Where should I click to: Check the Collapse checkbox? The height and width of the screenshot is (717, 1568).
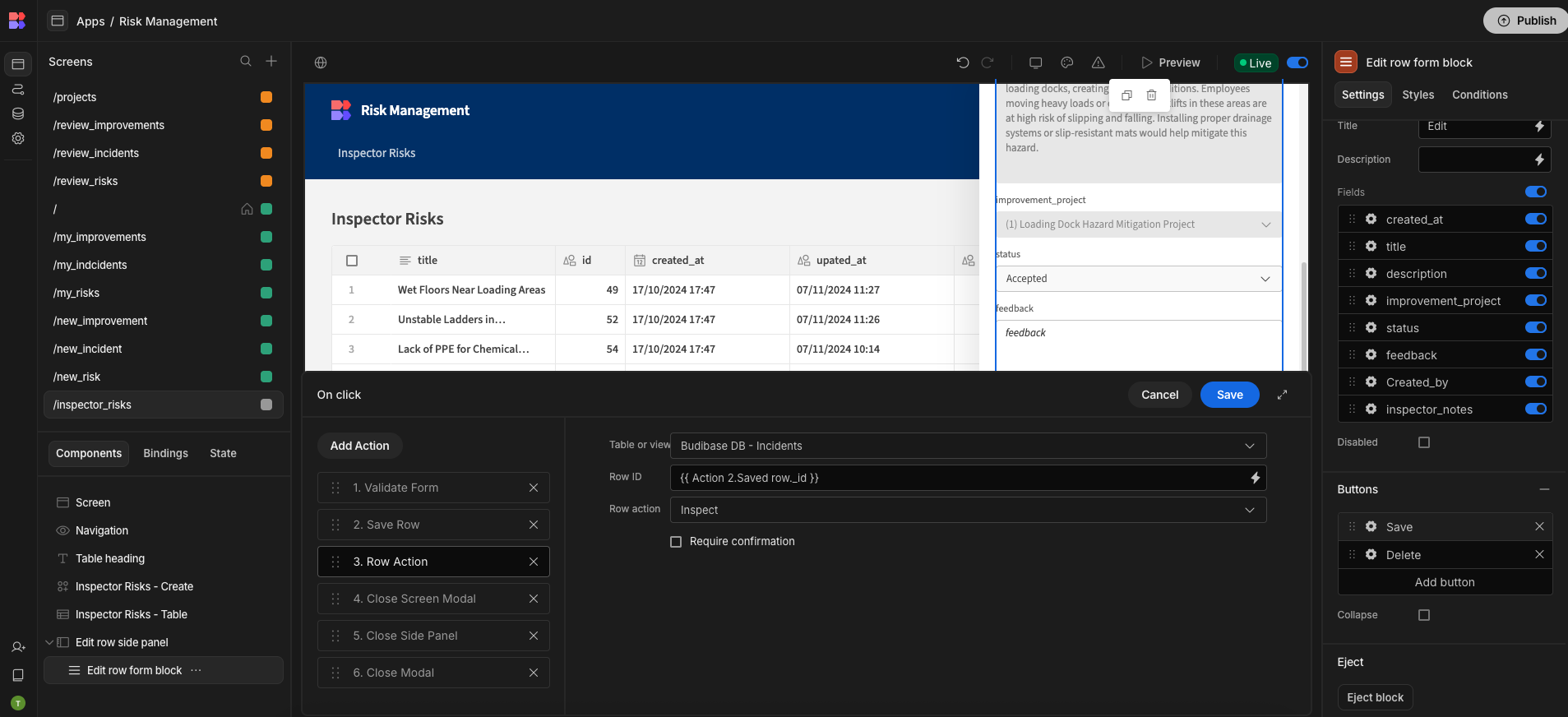(x=1424, y=615)
